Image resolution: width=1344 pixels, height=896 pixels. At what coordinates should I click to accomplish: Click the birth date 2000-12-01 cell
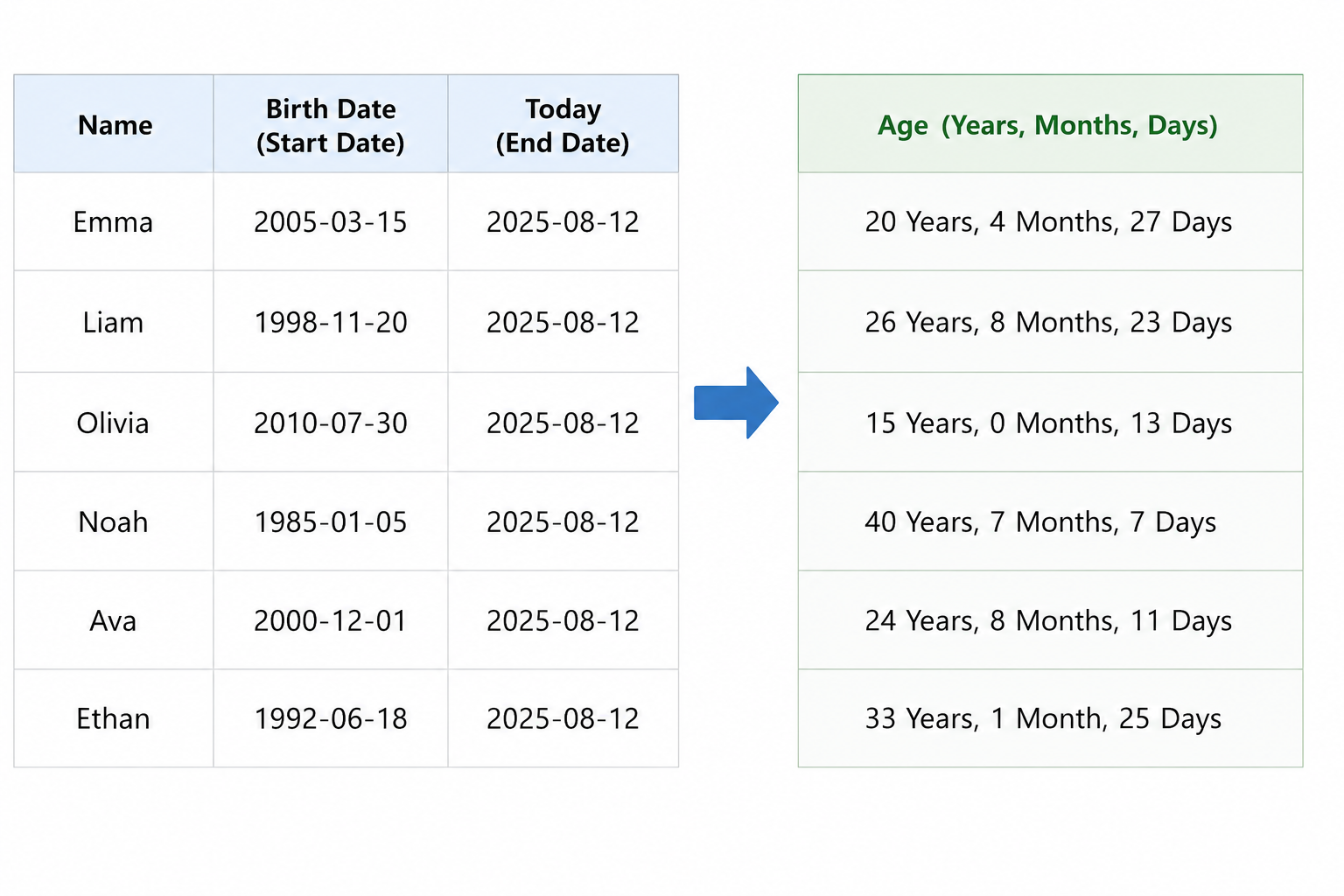point(331,620)
